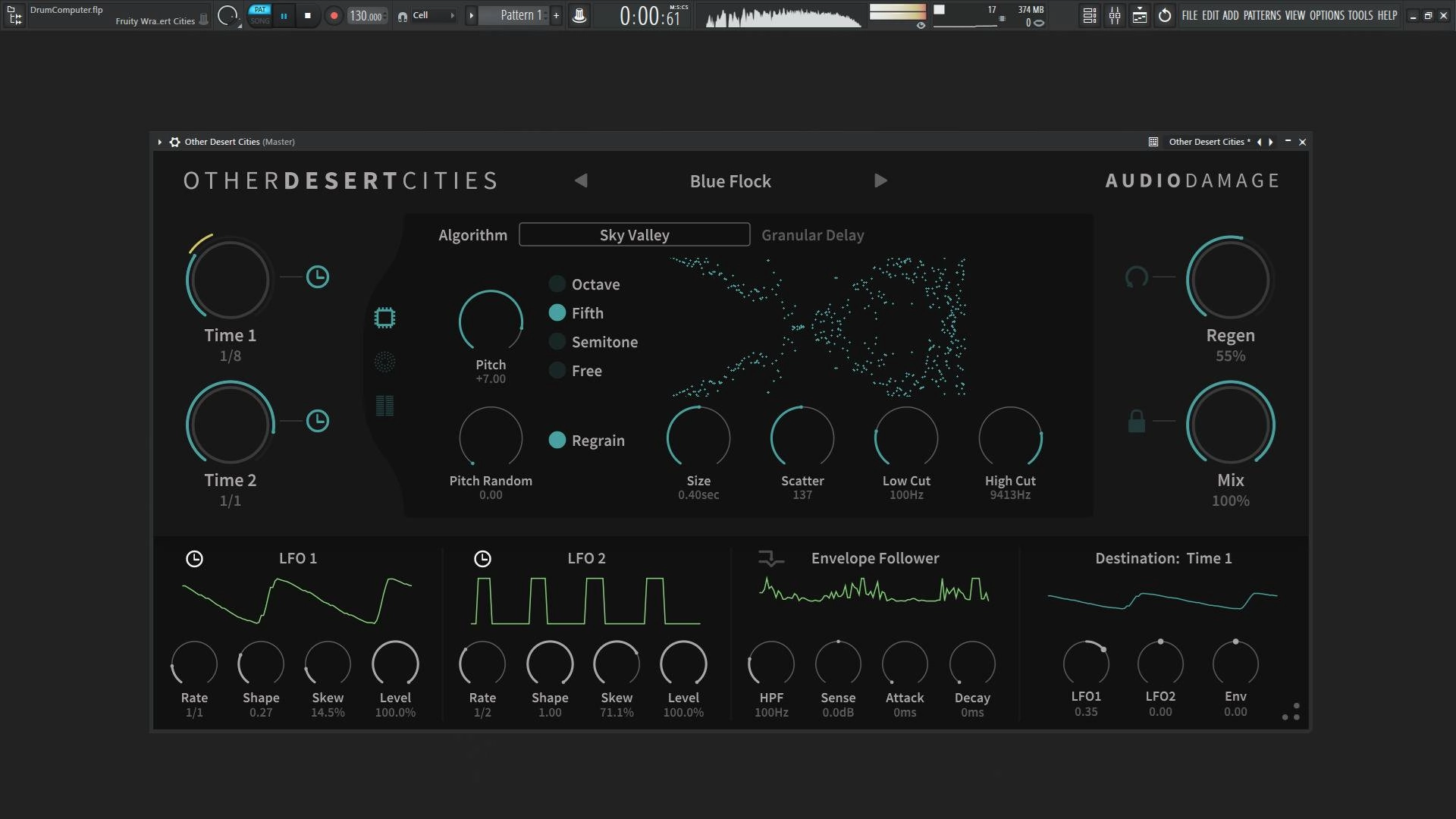Select previous preset in plugin title bar
Image resolution: width=1456 pixels, height=819 pixels.
[x=1260, y=142]
